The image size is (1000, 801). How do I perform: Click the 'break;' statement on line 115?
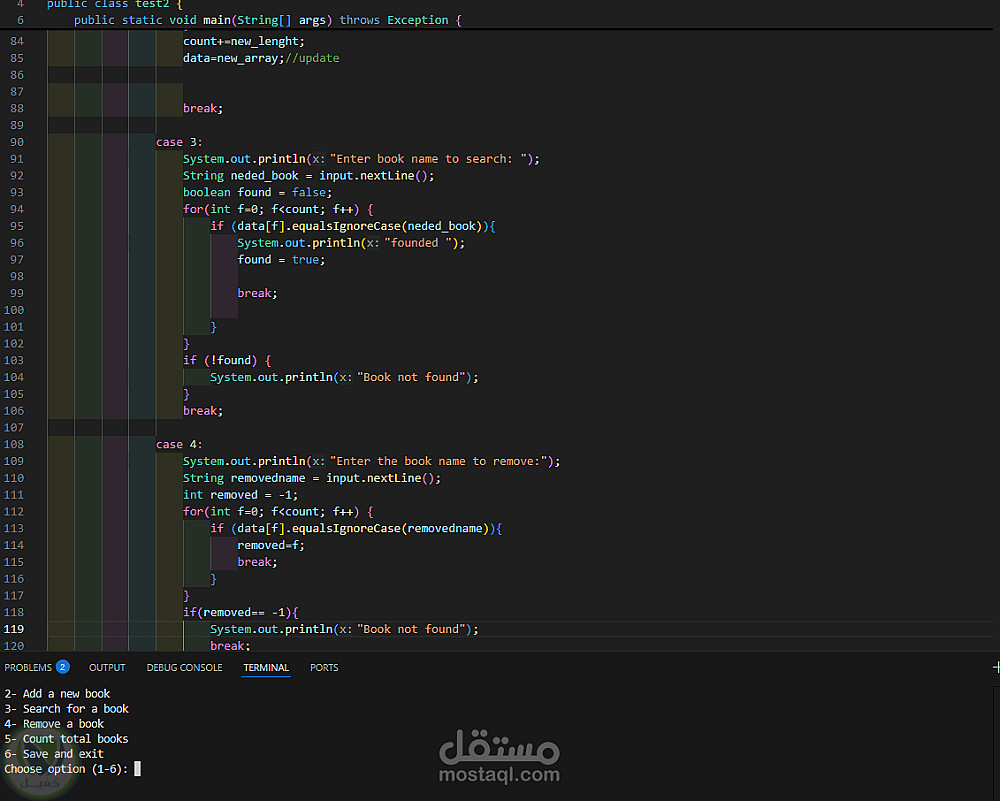click(x=258, y=562)
